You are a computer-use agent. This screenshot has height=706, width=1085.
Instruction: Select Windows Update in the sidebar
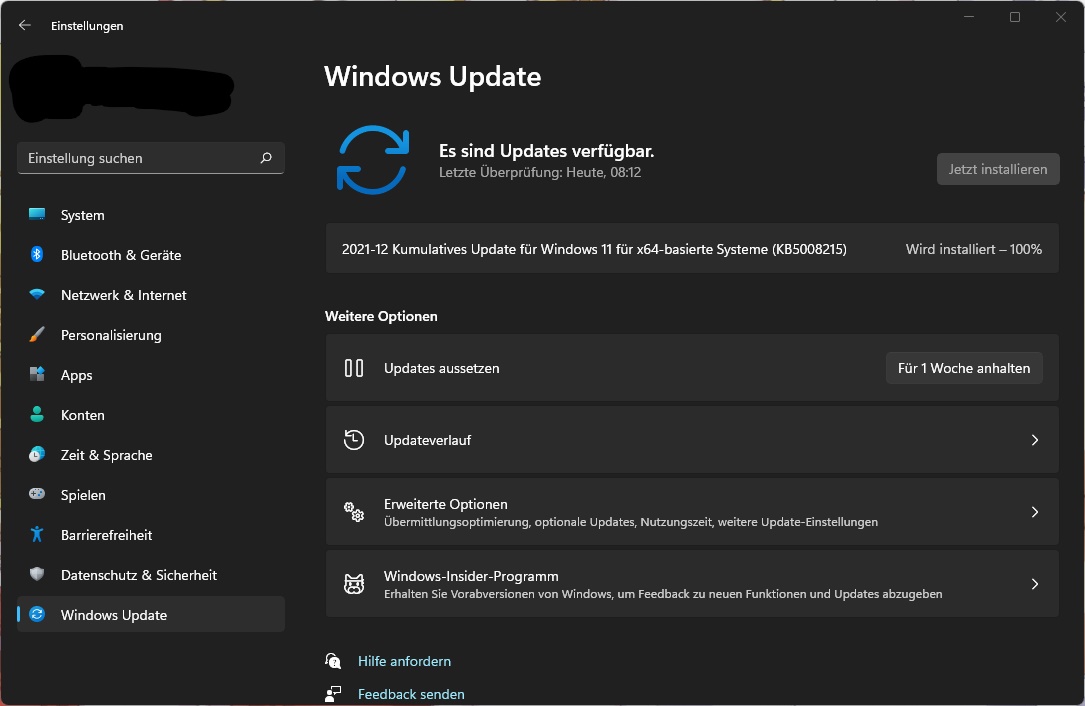151,615
